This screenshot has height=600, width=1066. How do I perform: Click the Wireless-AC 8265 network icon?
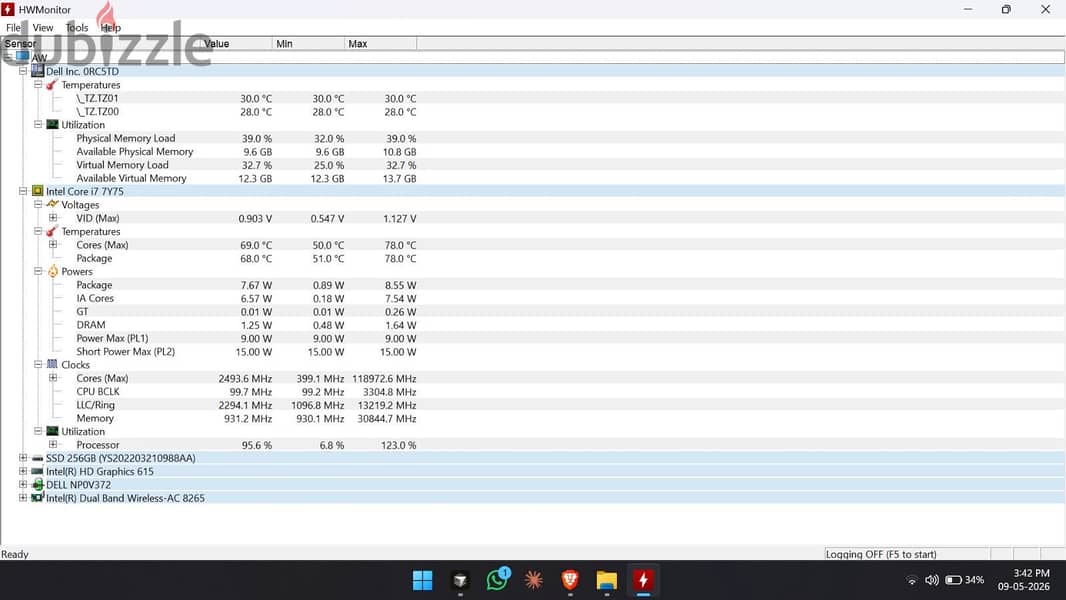pyautogui.click(x=38, y=497)
